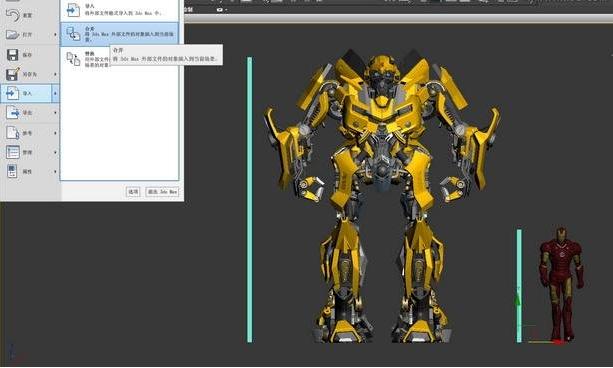Viewport: 613px width, 368px height.
Task: Expand the 另存为 submenu arrow
Action: 55,74
